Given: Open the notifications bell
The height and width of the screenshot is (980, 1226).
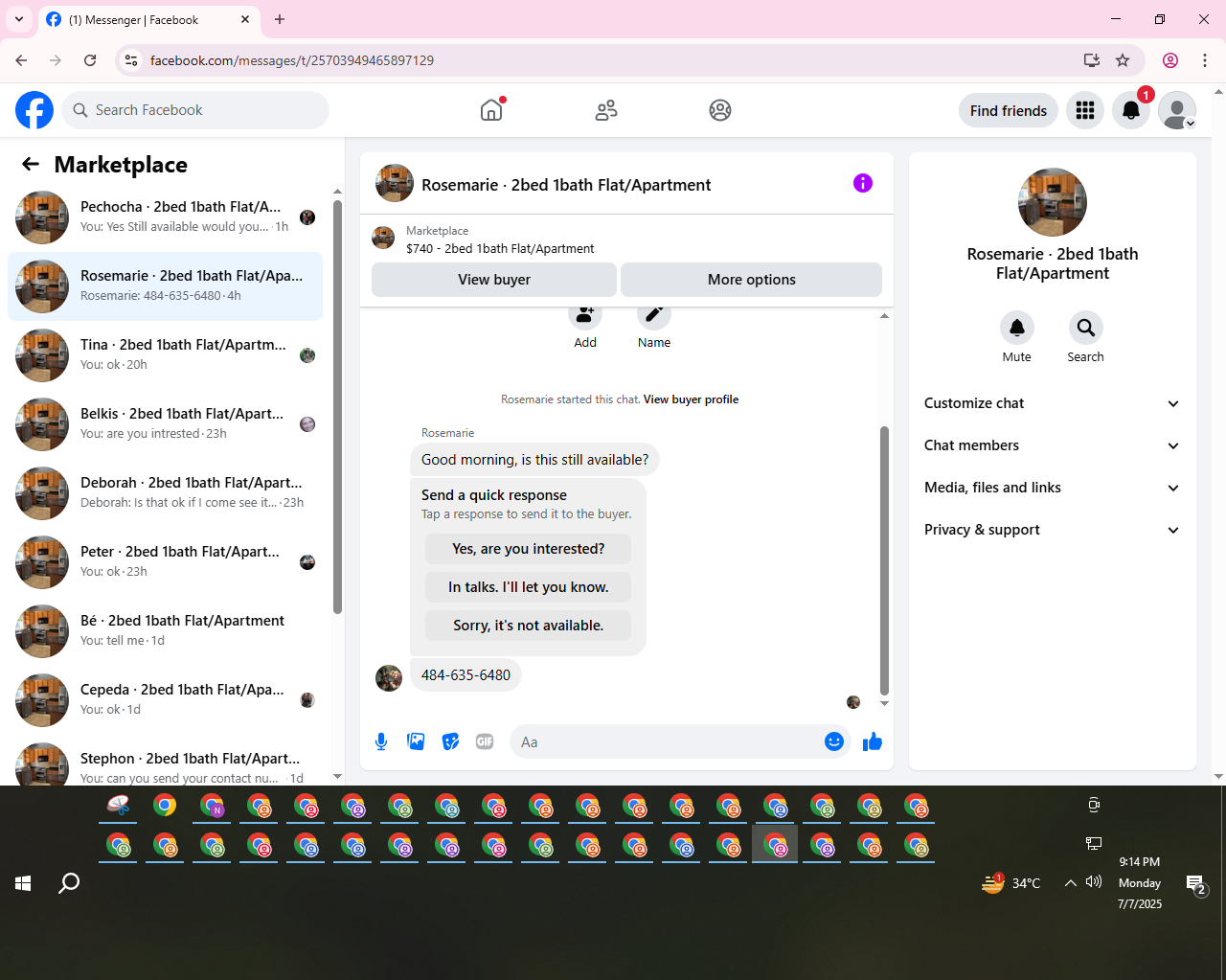Looking at the screenshot, I should (x=1131, y=110).
